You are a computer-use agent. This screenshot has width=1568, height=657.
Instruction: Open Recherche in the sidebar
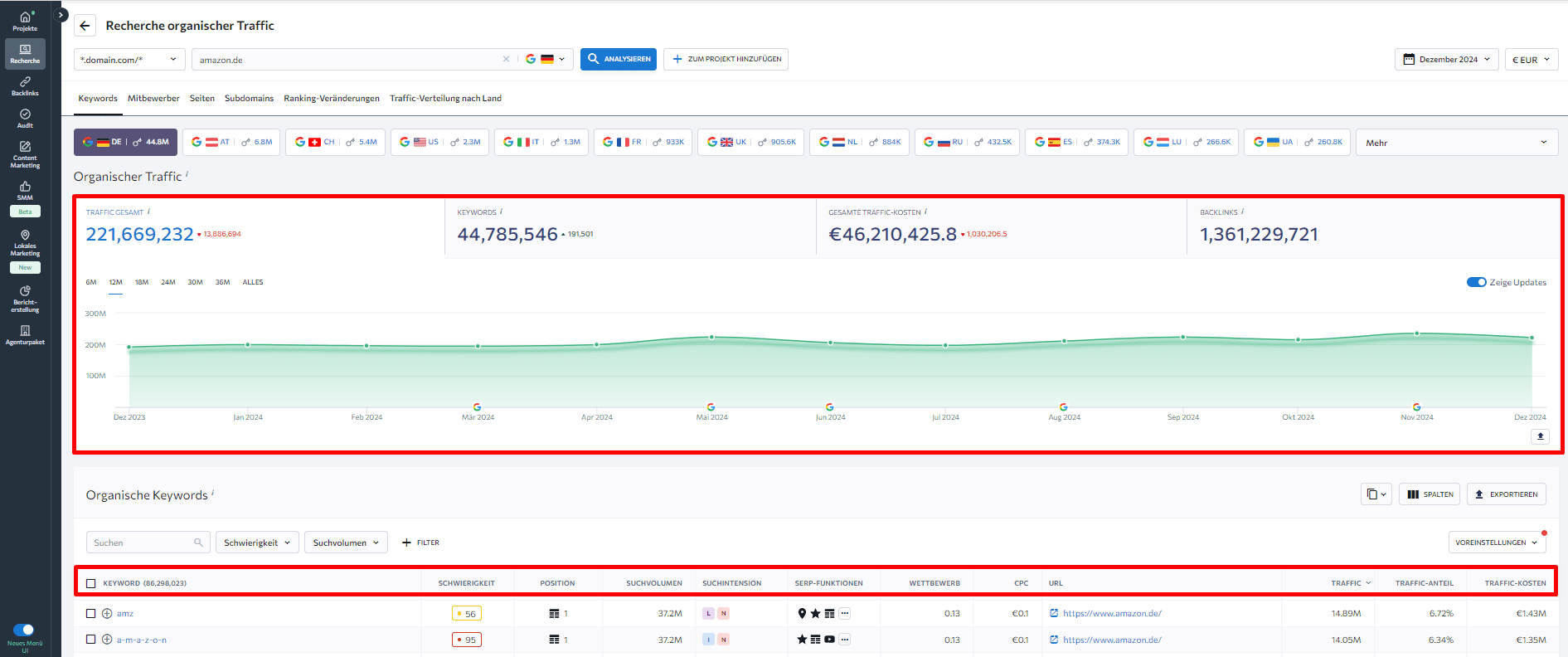pos(25,54)
